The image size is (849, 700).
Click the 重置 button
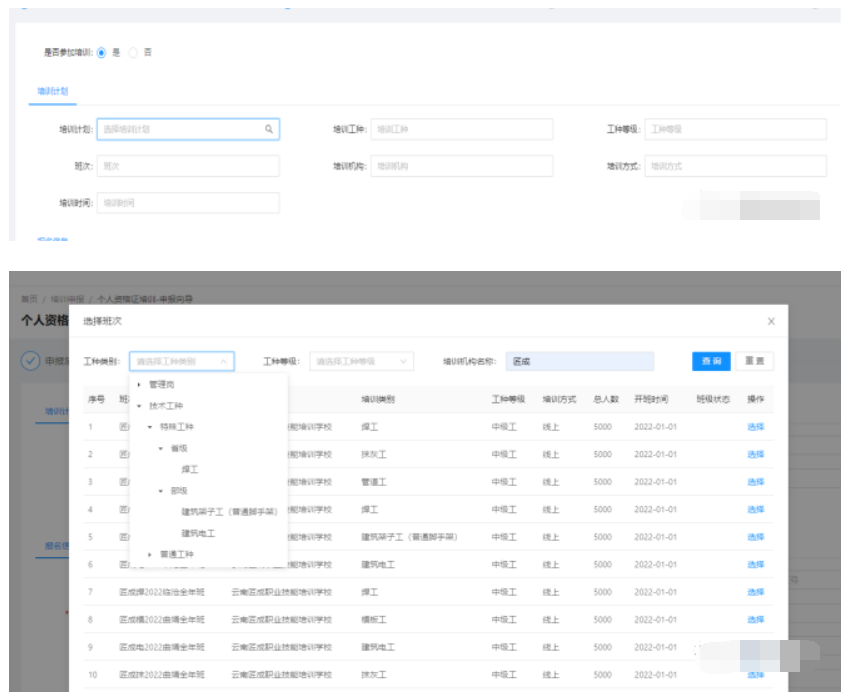pyautogui.click(x=755, y=361)
